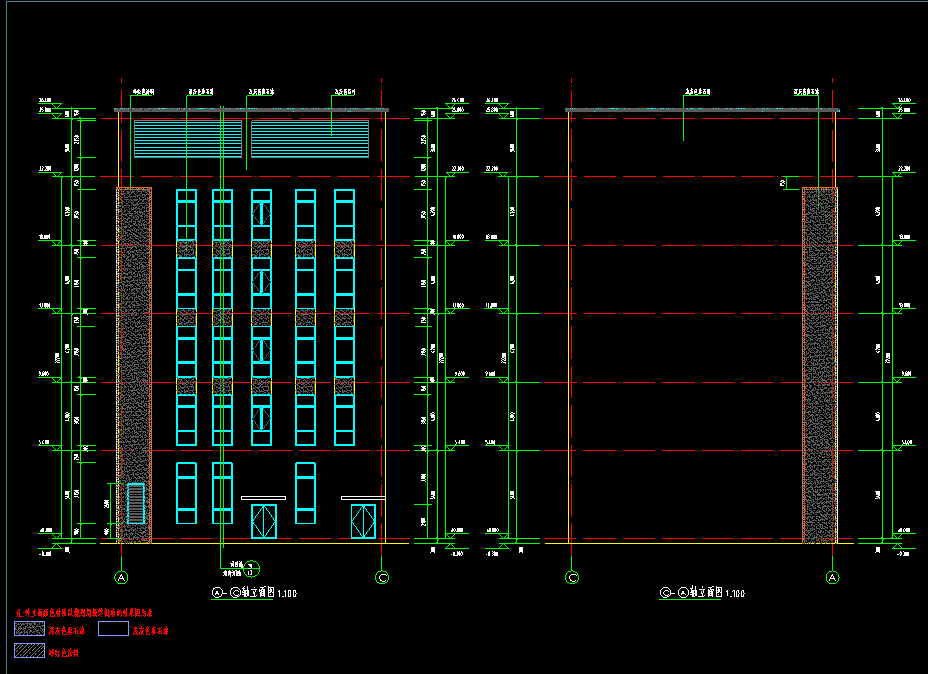928x674 pixels.
Task: Click axis bubble C under right elevation
Action: pyautogui.click(x=573, y=577)
